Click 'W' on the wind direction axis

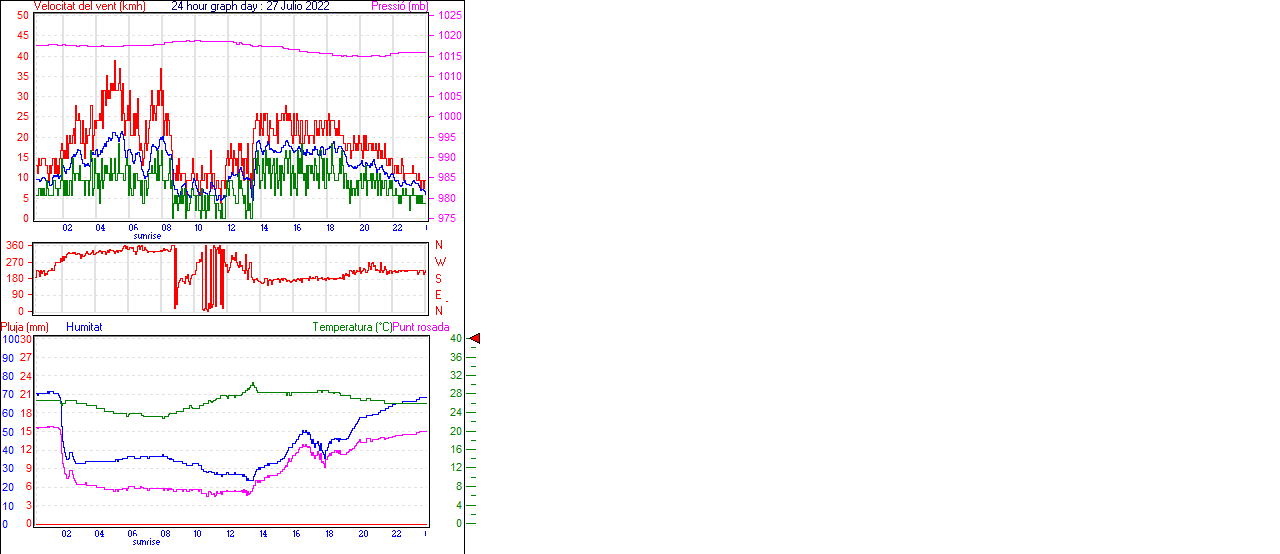click(x=439, y=262)
